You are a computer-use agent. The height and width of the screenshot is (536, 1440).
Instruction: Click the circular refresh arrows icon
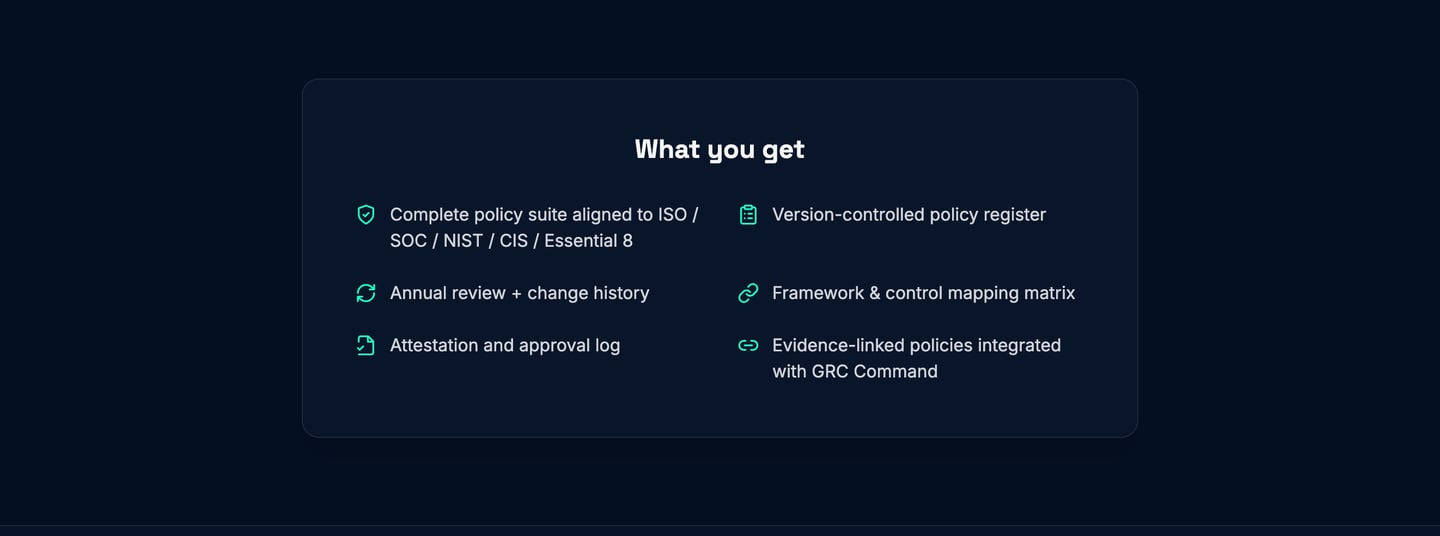click(x=366, y=293)
